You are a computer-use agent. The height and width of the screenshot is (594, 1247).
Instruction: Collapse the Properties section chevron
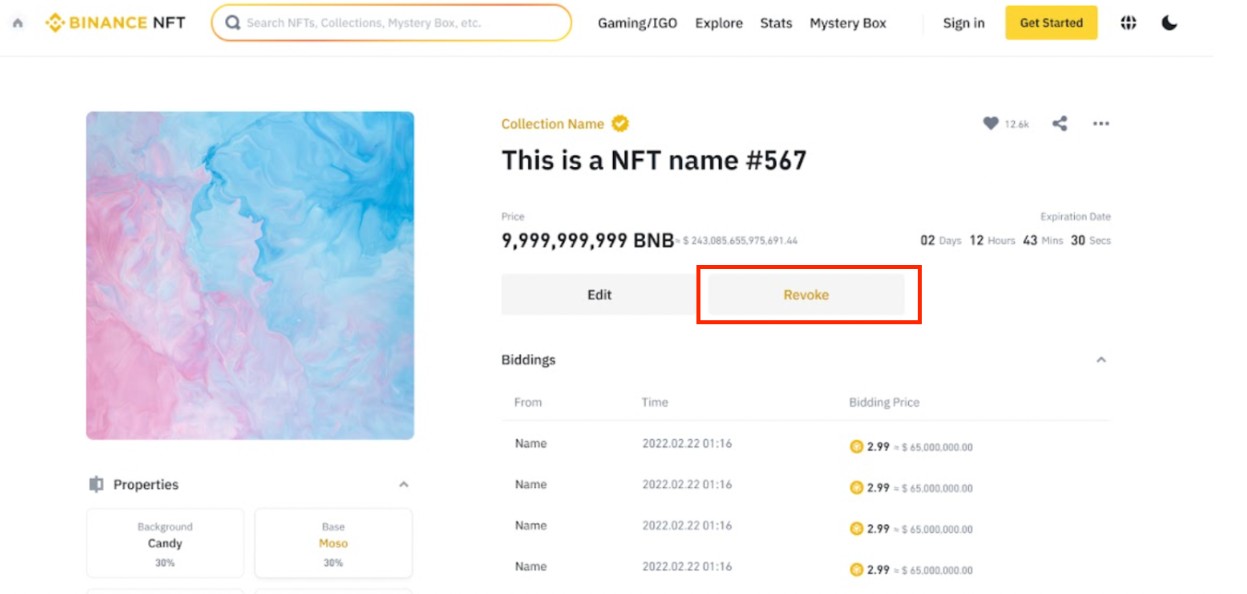coord(404,485)
